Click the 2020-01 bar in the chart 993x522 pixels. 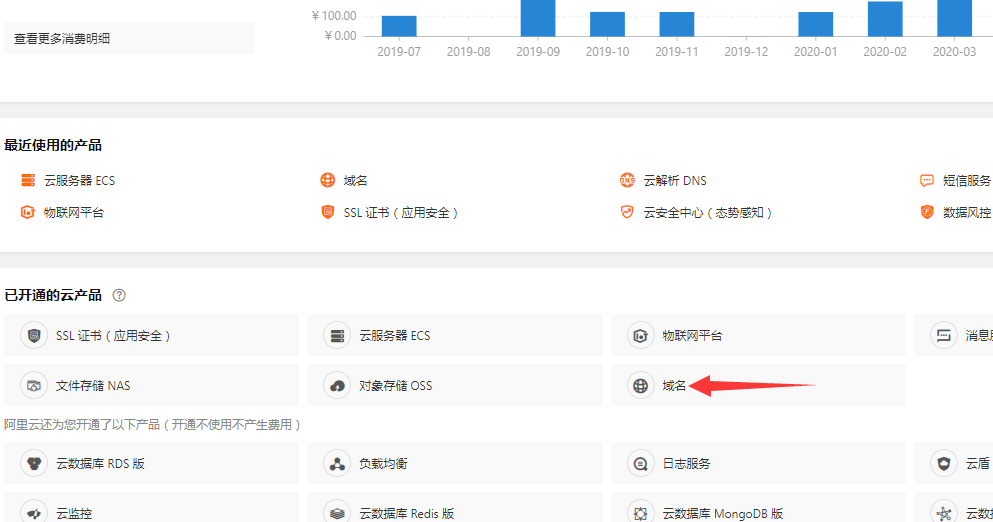816,24
